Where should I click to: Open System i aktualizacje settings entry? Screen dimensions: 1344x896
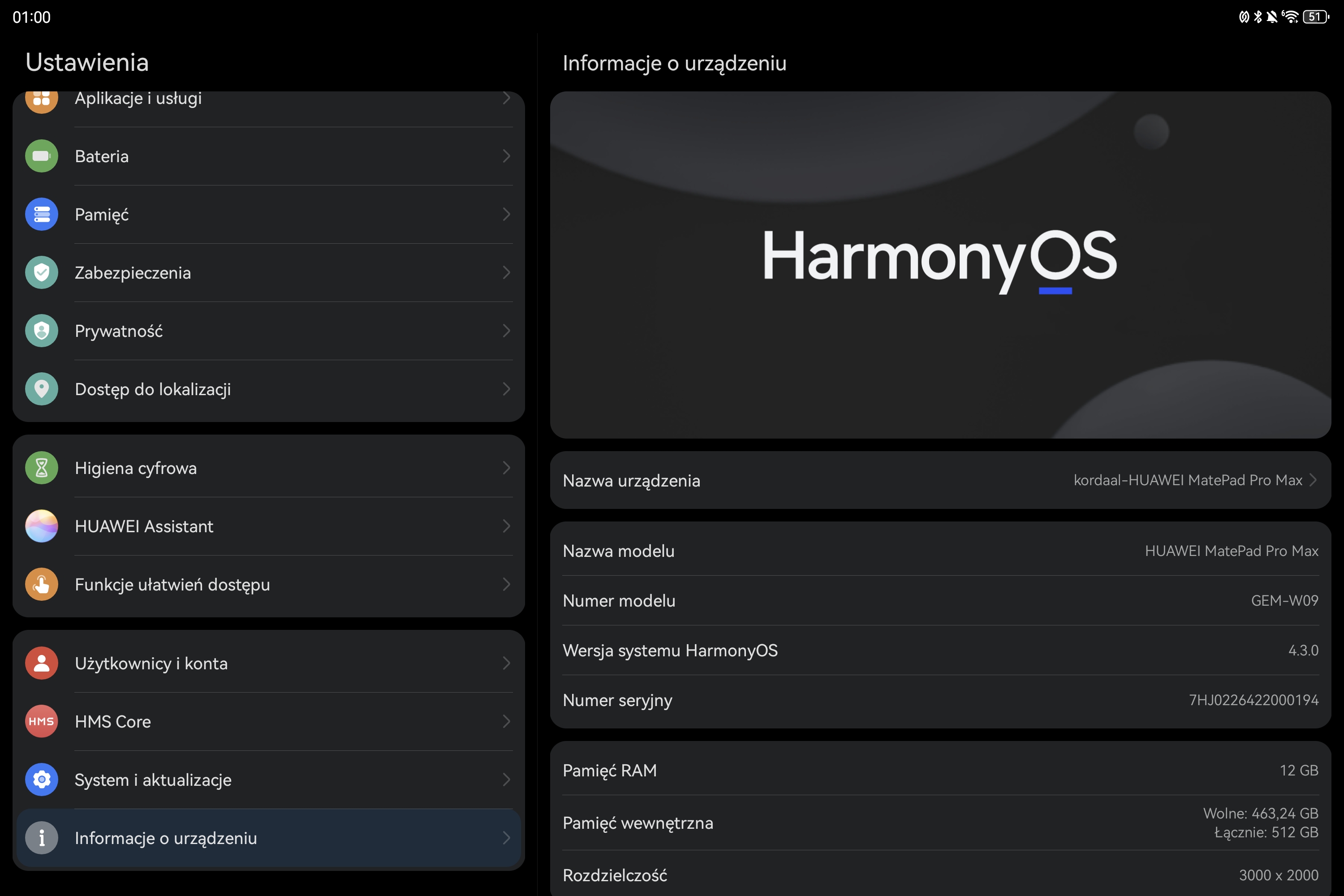click(x=268, y=780)
